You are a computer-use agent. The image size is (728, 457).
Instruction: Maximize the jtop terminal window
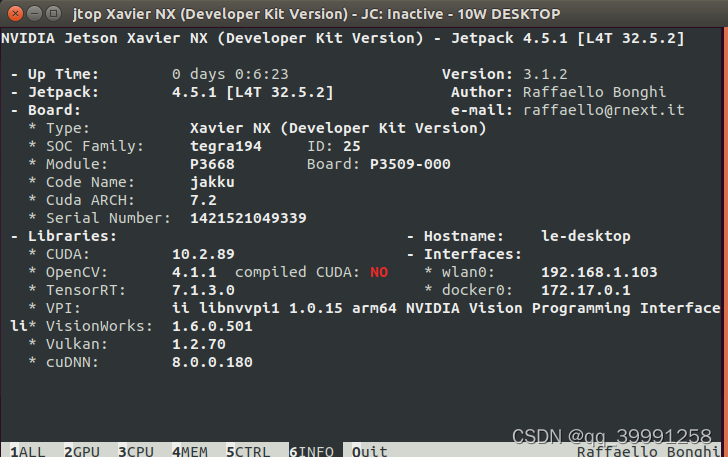coord(53,13)
